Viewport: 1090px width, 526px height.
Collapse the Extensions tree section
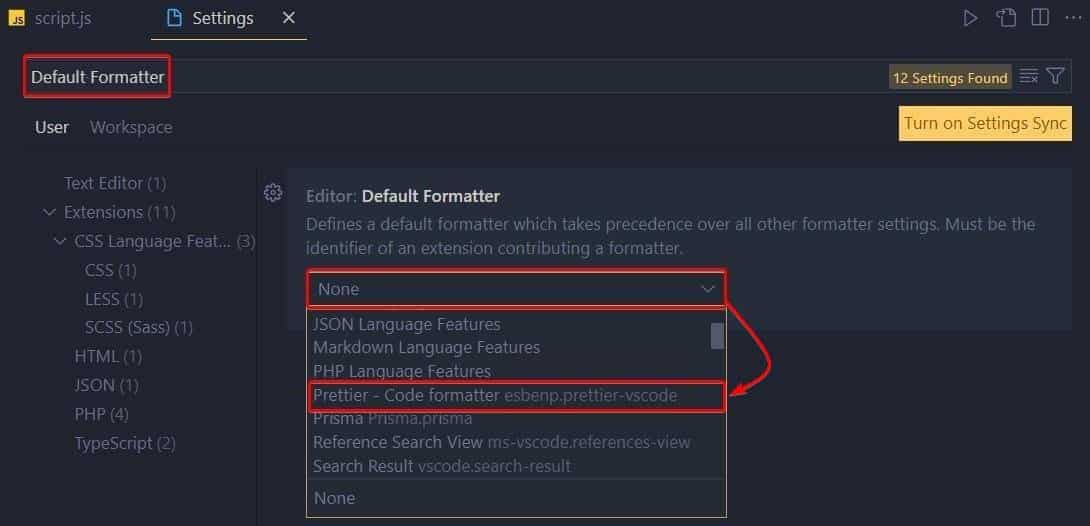(50, 212)
